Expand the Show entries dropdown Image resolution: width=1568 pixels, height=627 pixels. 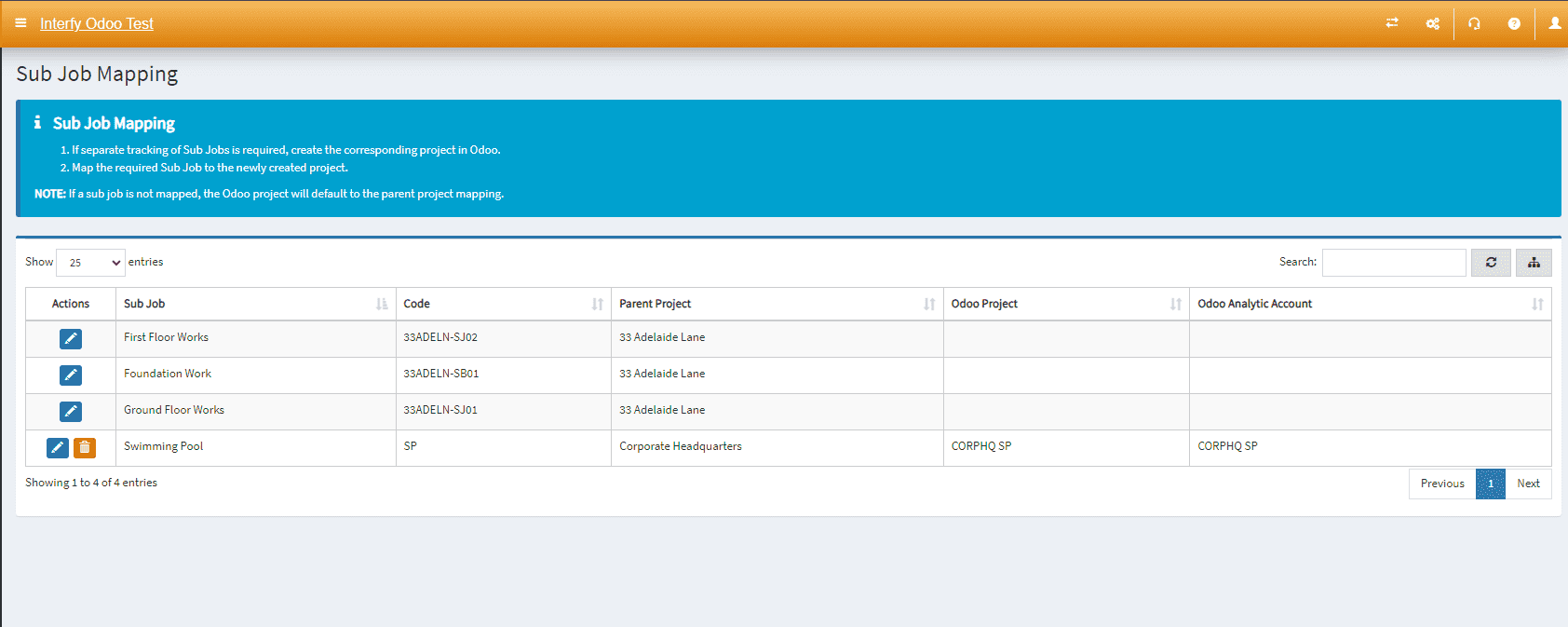pos(90,263)
